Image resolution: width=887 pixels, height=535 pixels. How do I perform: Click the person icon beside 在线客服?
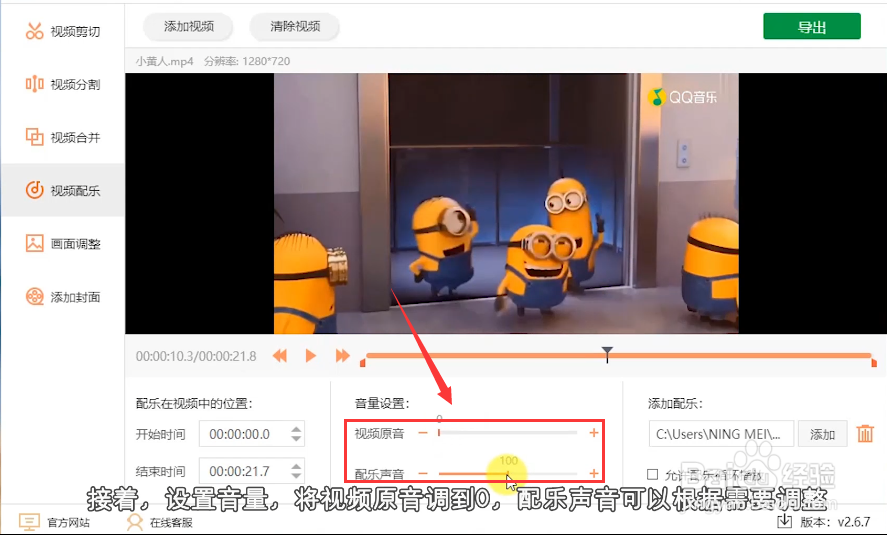point(135,522)
